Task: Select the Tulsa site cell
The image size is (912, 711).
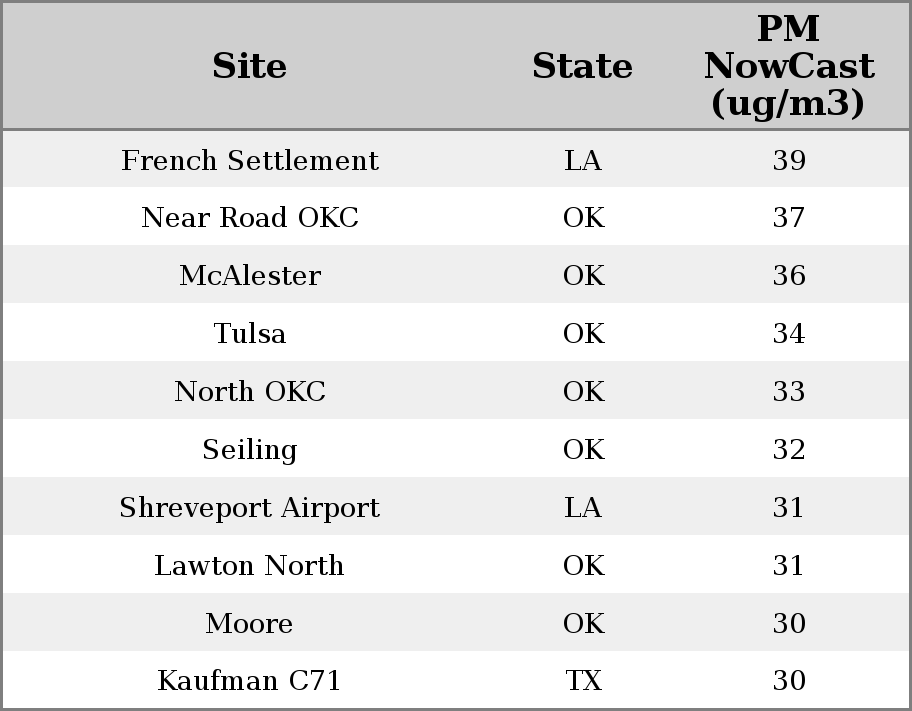Action: click(249, 333)
